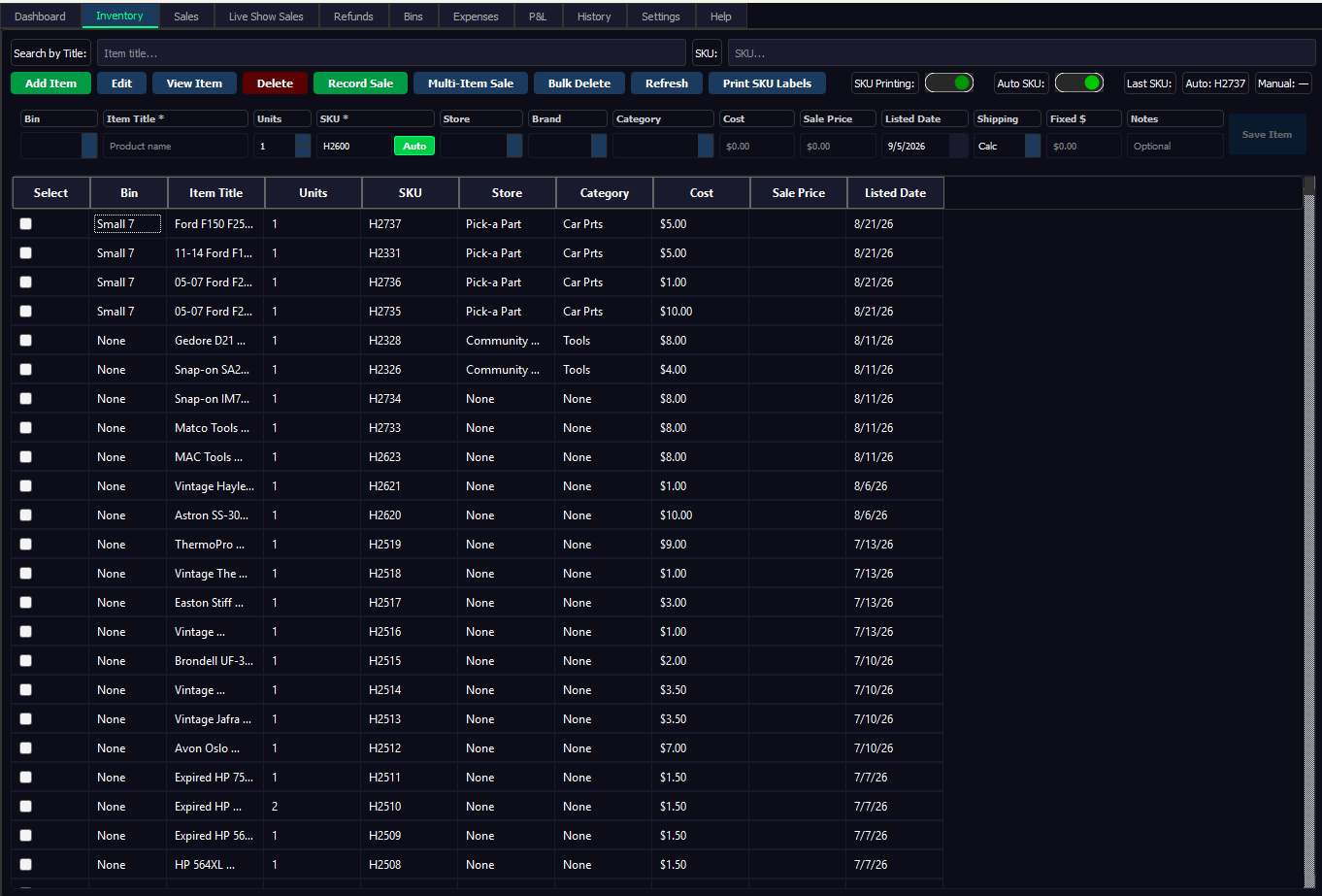Click the H2331 SKU cell
The width and height of the screenshot is (1322, 896).
tap(410, 253)
